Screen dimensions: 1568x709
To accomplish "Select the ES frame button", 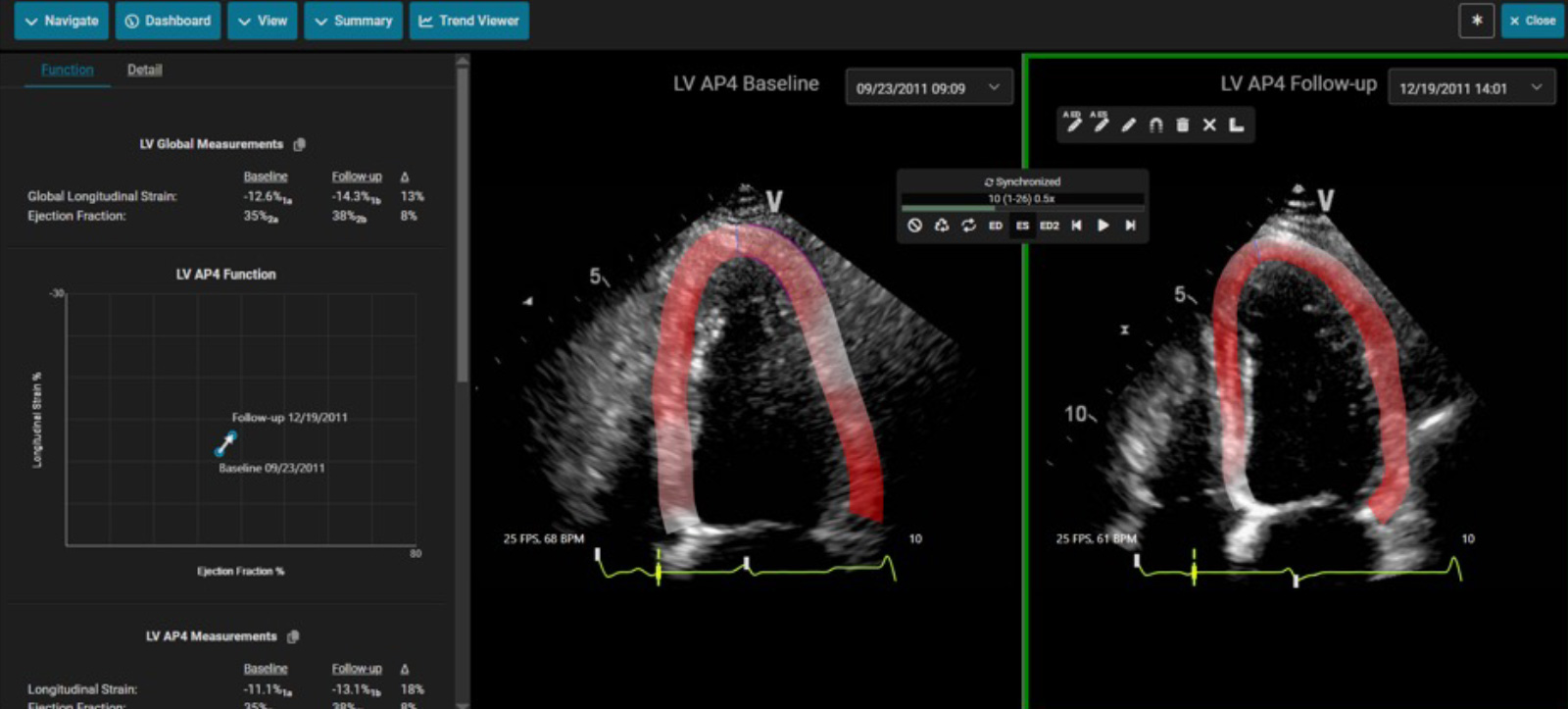I will pos(1022,226).
